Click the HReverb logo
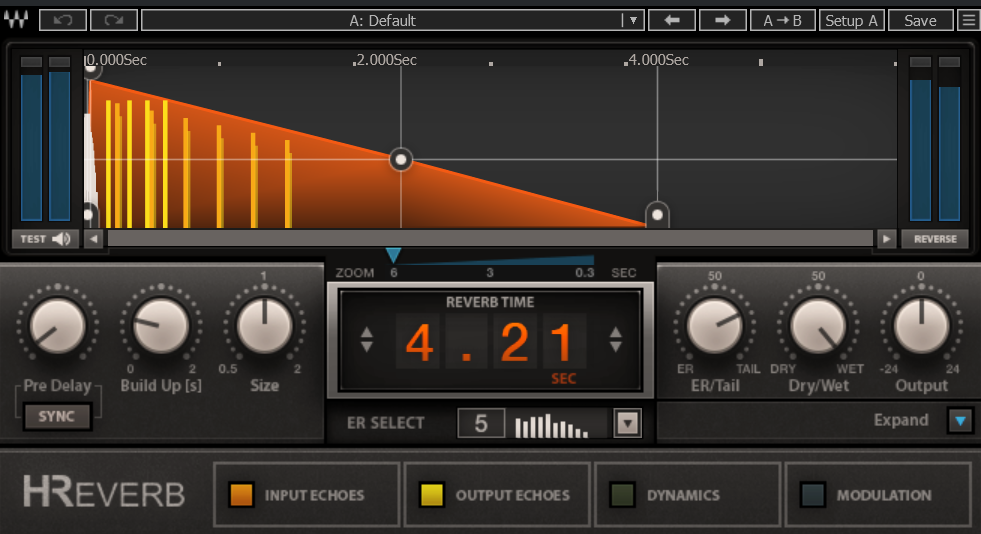The width and height of the screenshot is (981, 534). coord(104,492)
